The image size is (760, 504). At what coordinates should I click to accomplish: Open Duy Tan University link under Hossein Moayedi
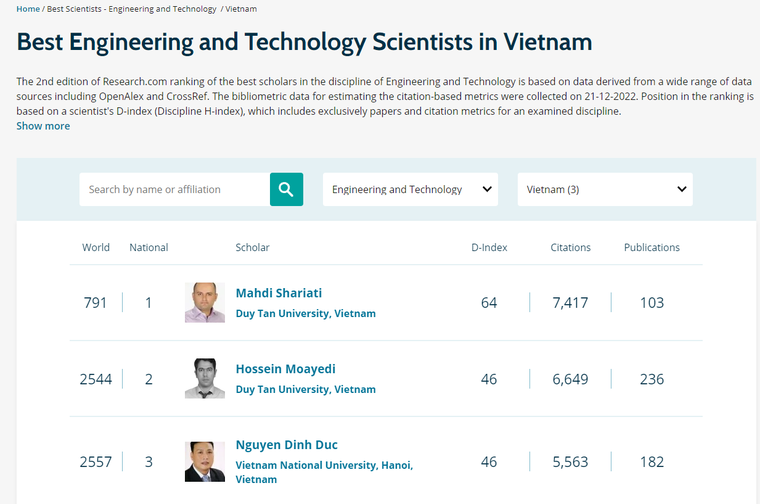click(x=305, y=389)
